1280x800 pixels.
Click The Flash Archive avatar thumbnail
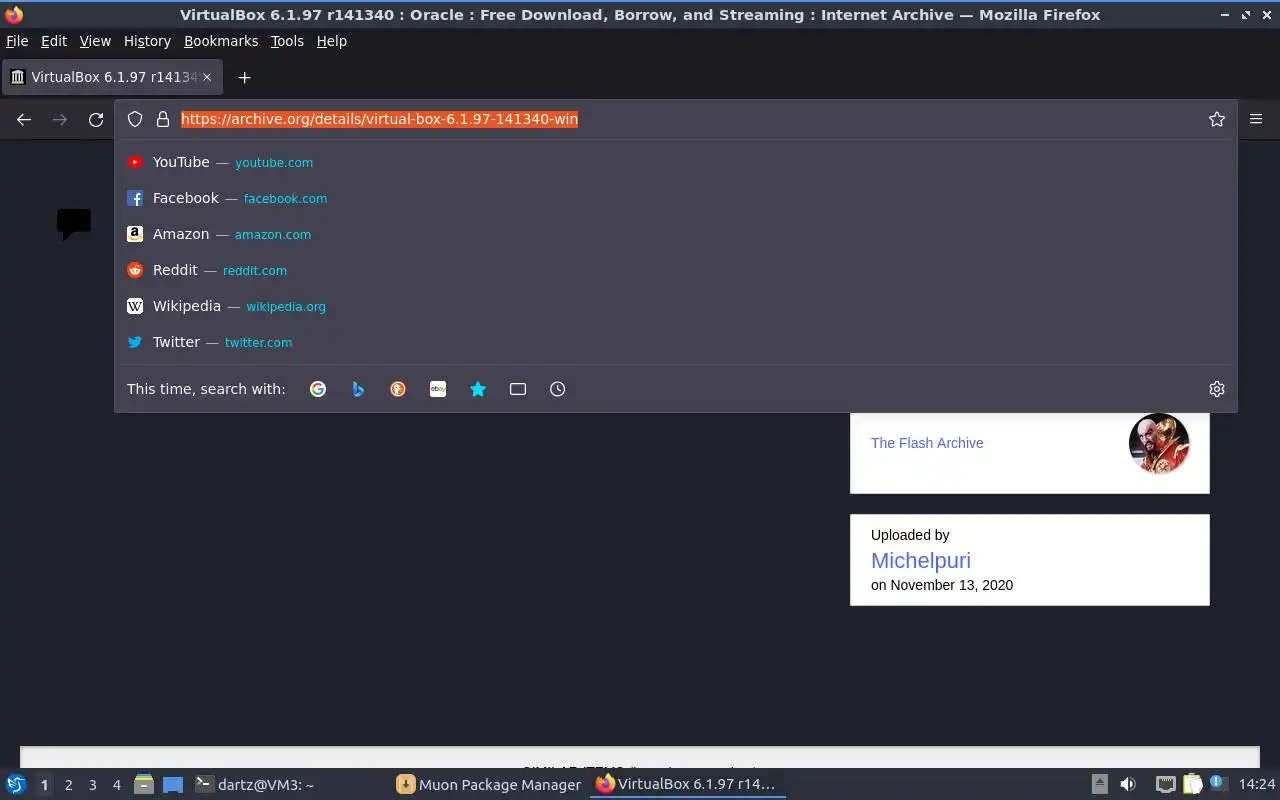1159,443
